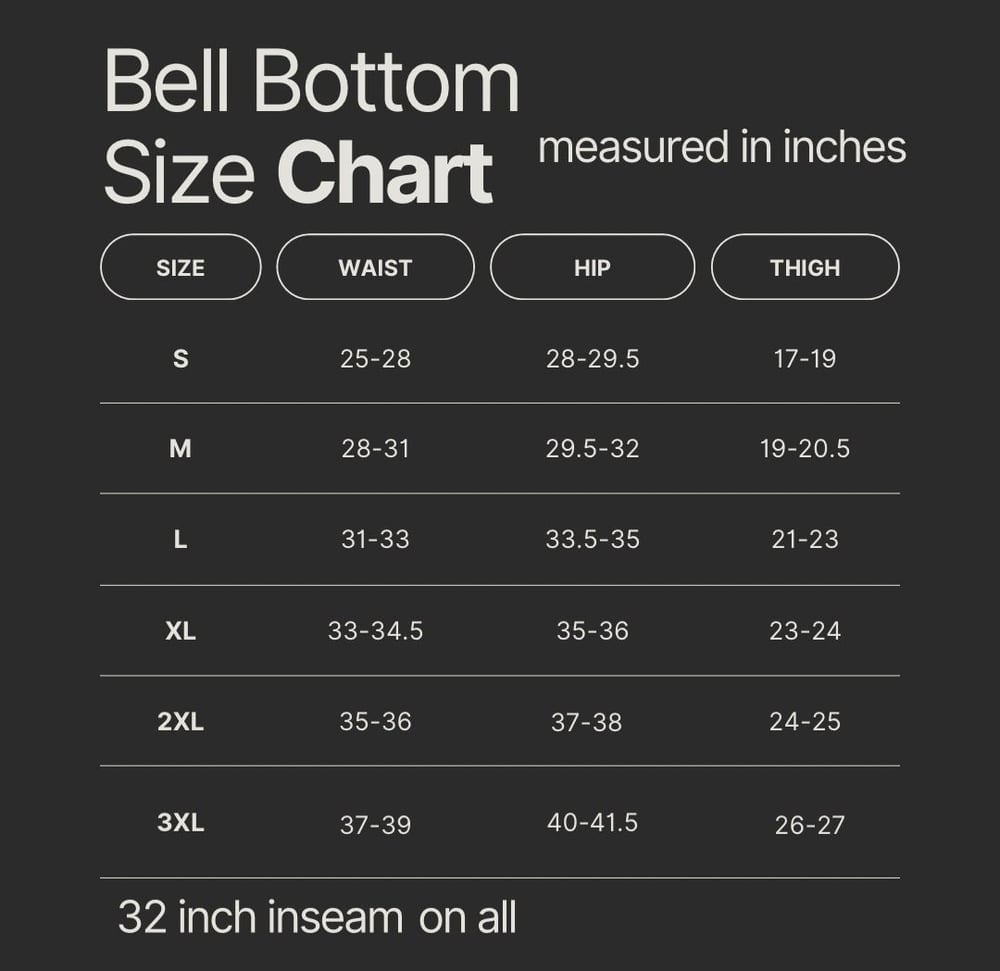
Task: Select the M size row label
Action: pyautogui.click(x=180, y=449)
